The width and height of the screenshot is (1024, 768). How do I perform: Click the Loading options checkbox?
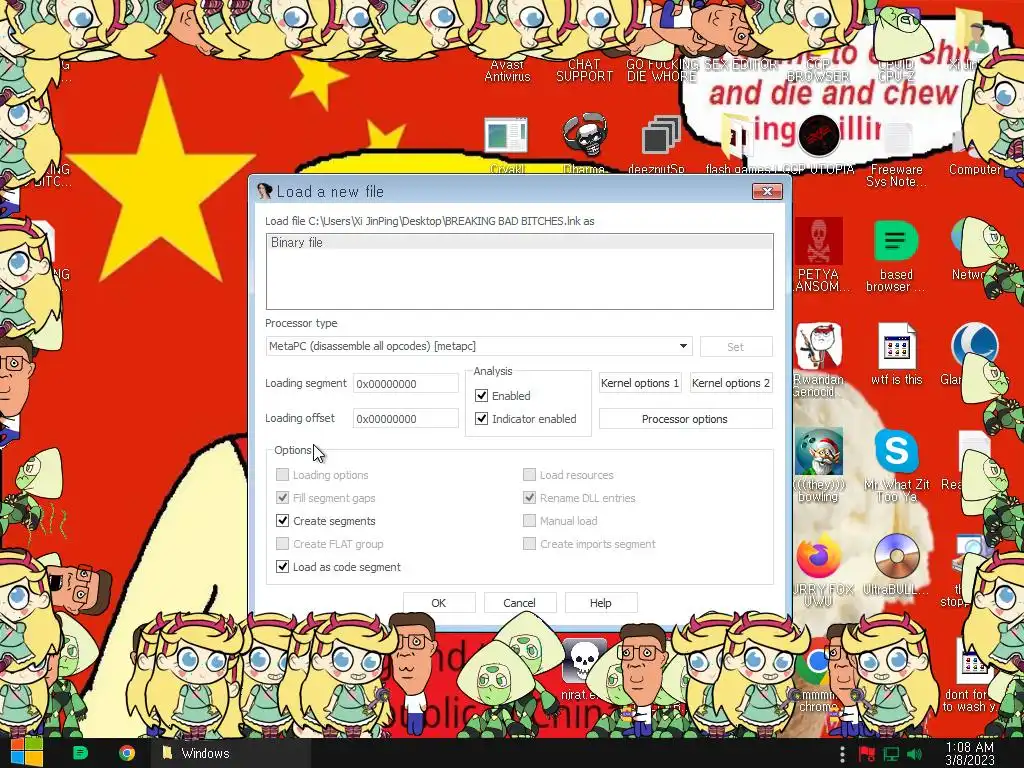pos(282,475)
